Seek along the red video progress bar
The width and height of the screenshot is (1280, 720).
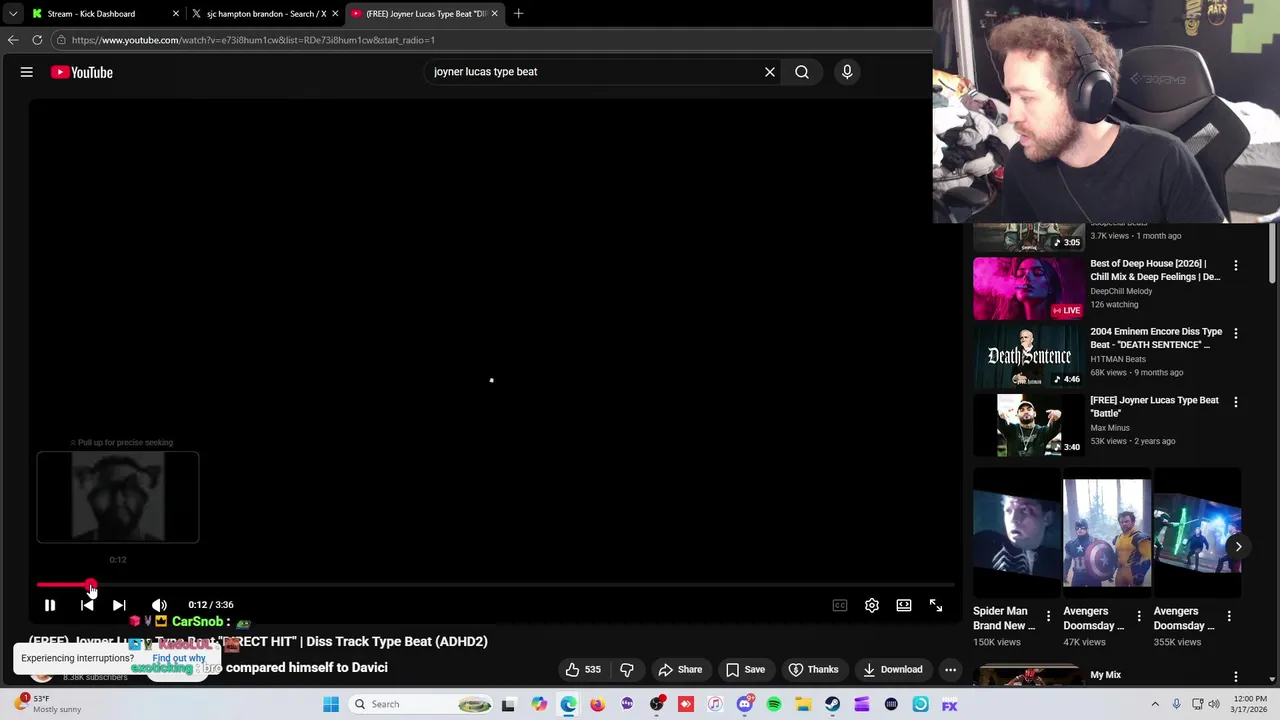click(x=495, y=585)
